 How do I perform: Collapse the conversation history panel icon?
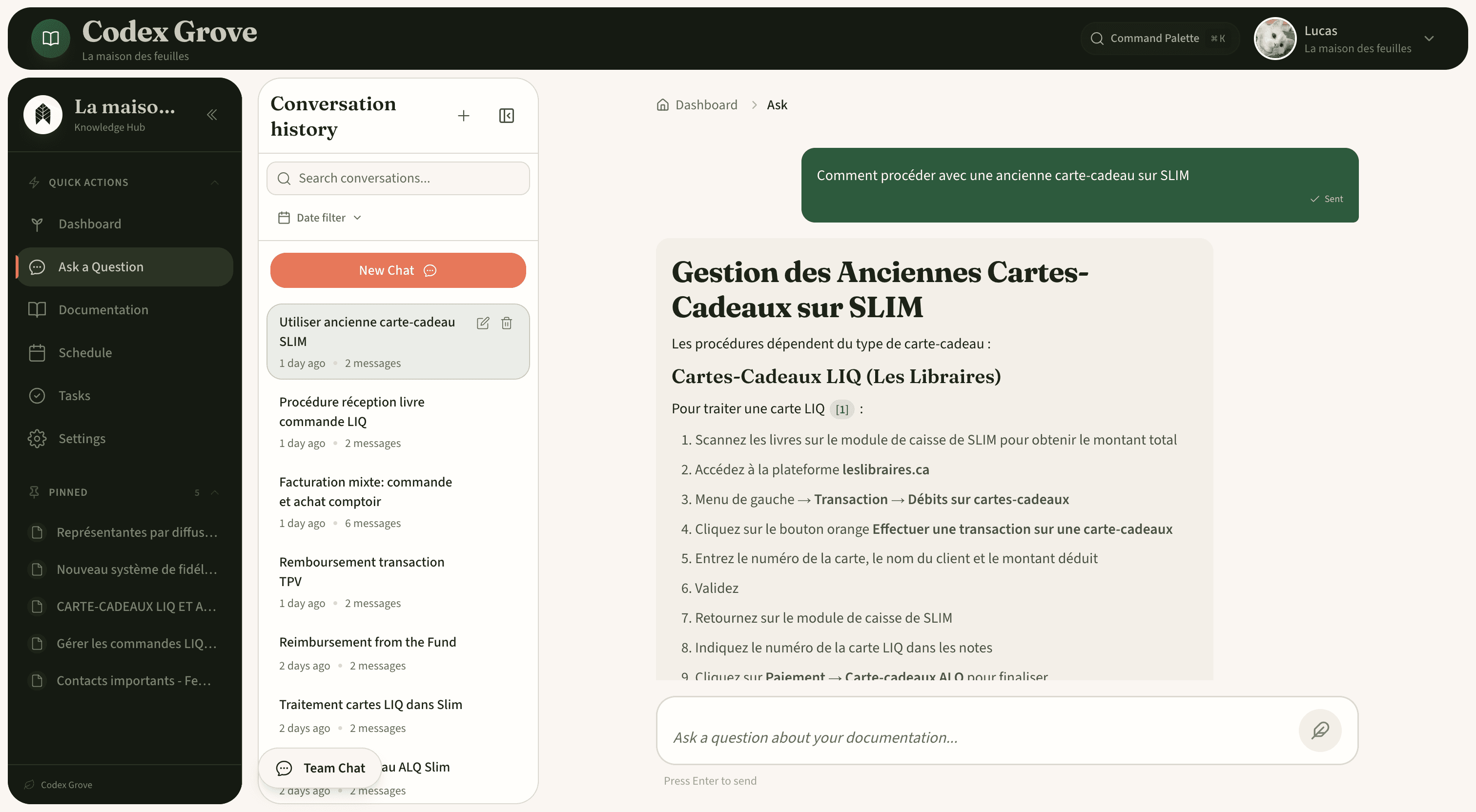[x=506, y=115]
